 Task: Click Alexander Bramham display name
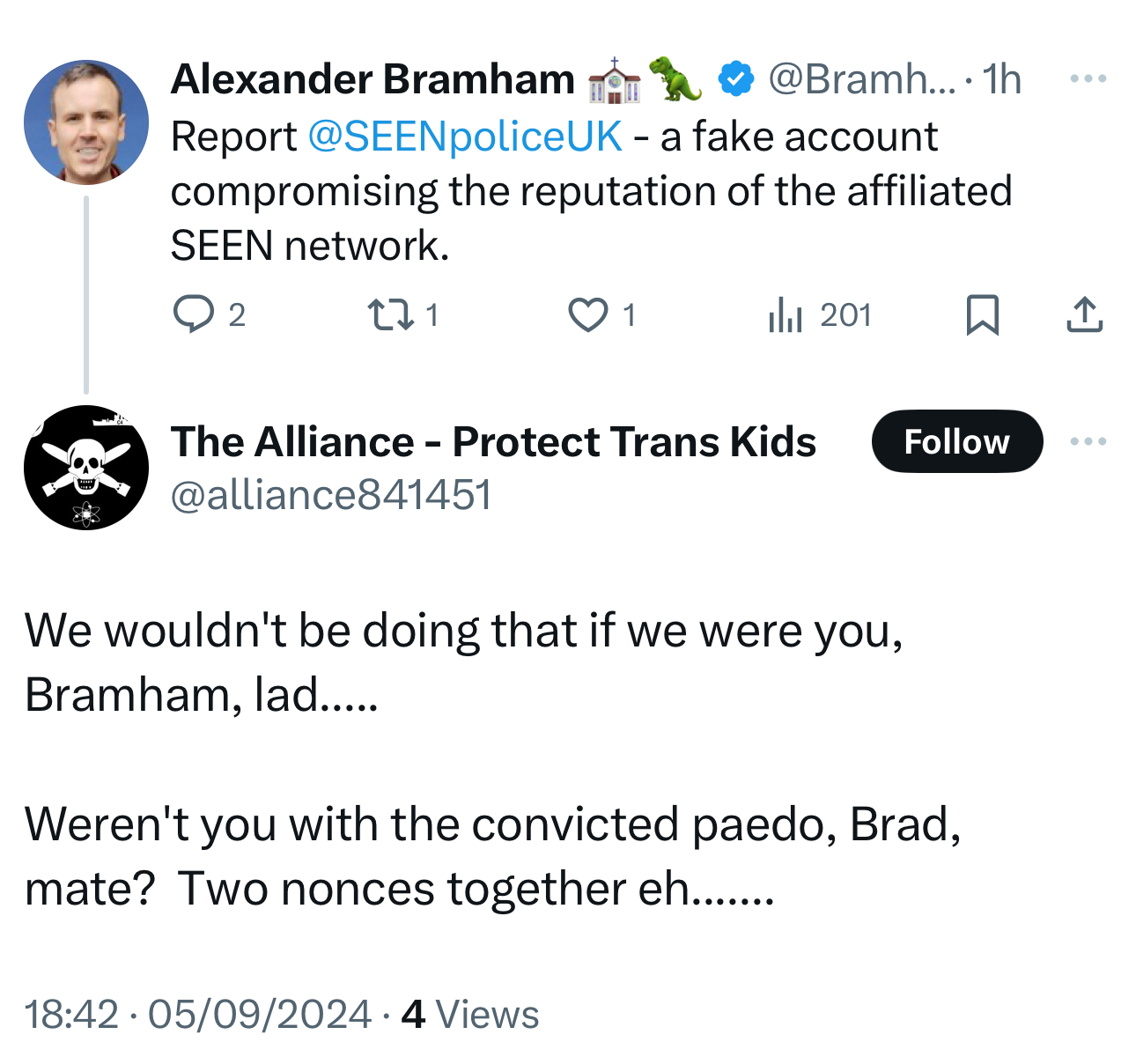[x=373, y=79]
